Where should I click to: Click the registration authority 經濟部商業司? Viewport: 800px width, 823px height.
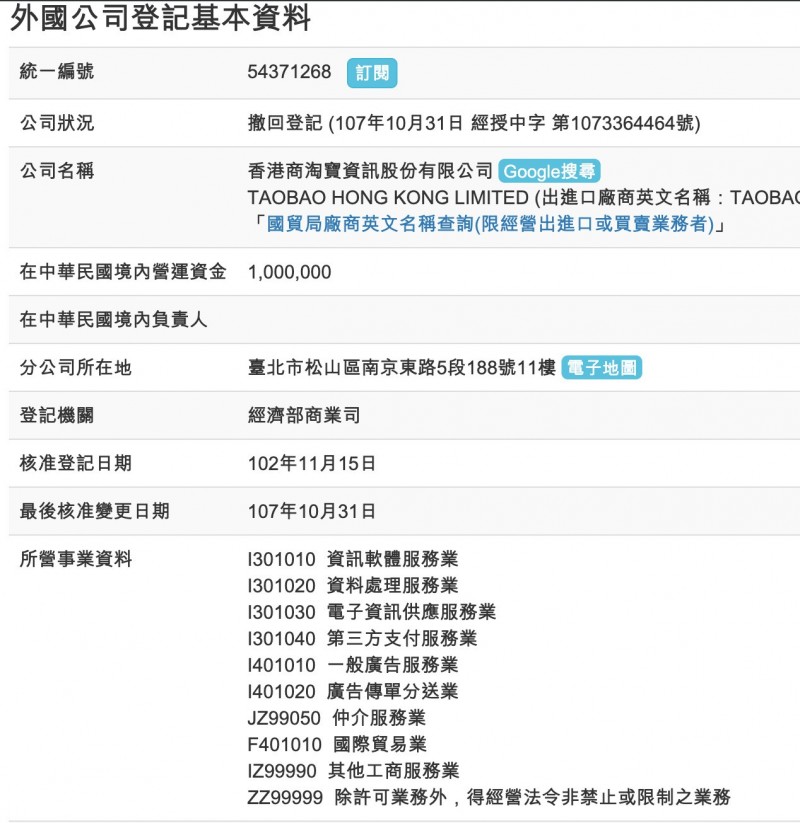(303, 415)
